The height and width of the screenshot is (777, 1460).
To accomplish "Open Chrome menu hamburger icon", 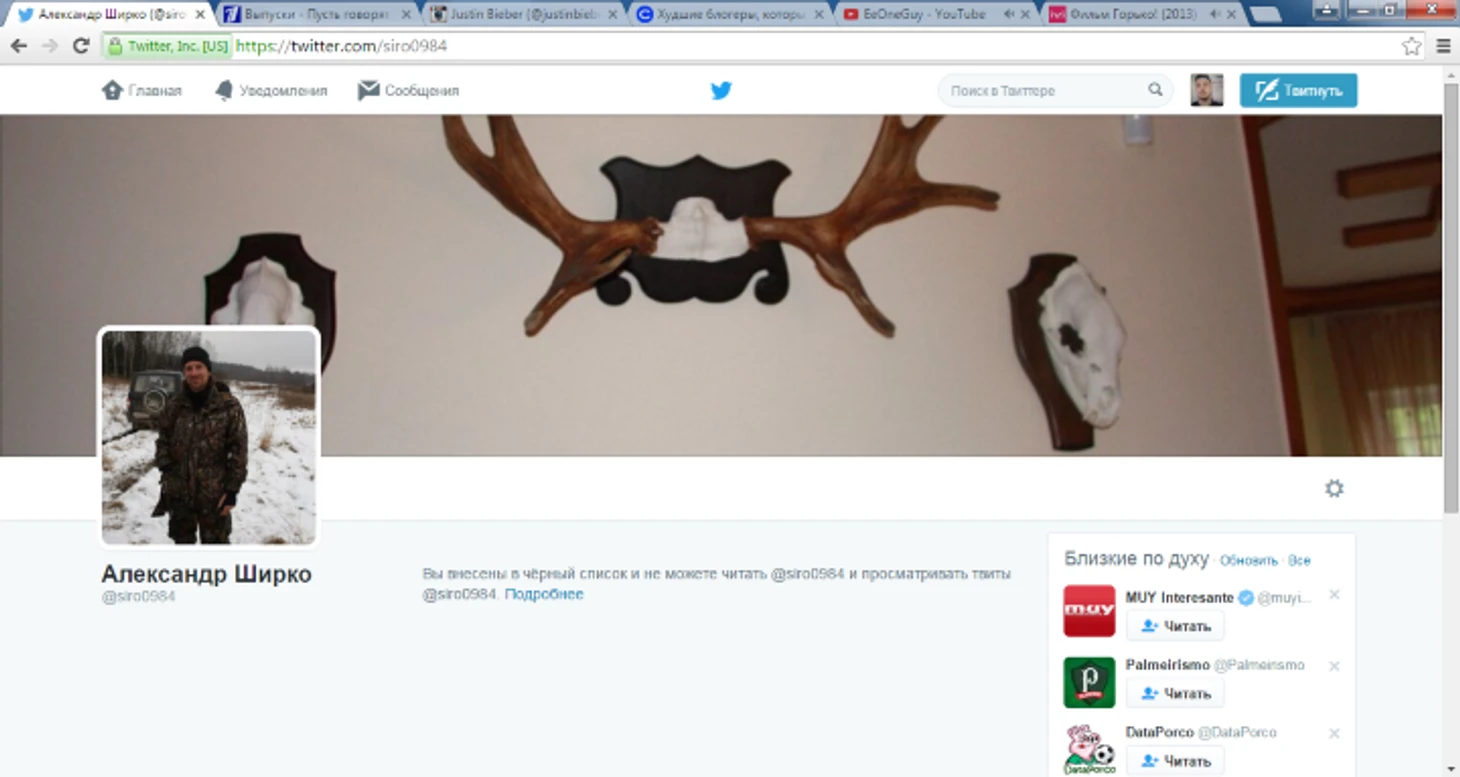I will (1443, 46).
